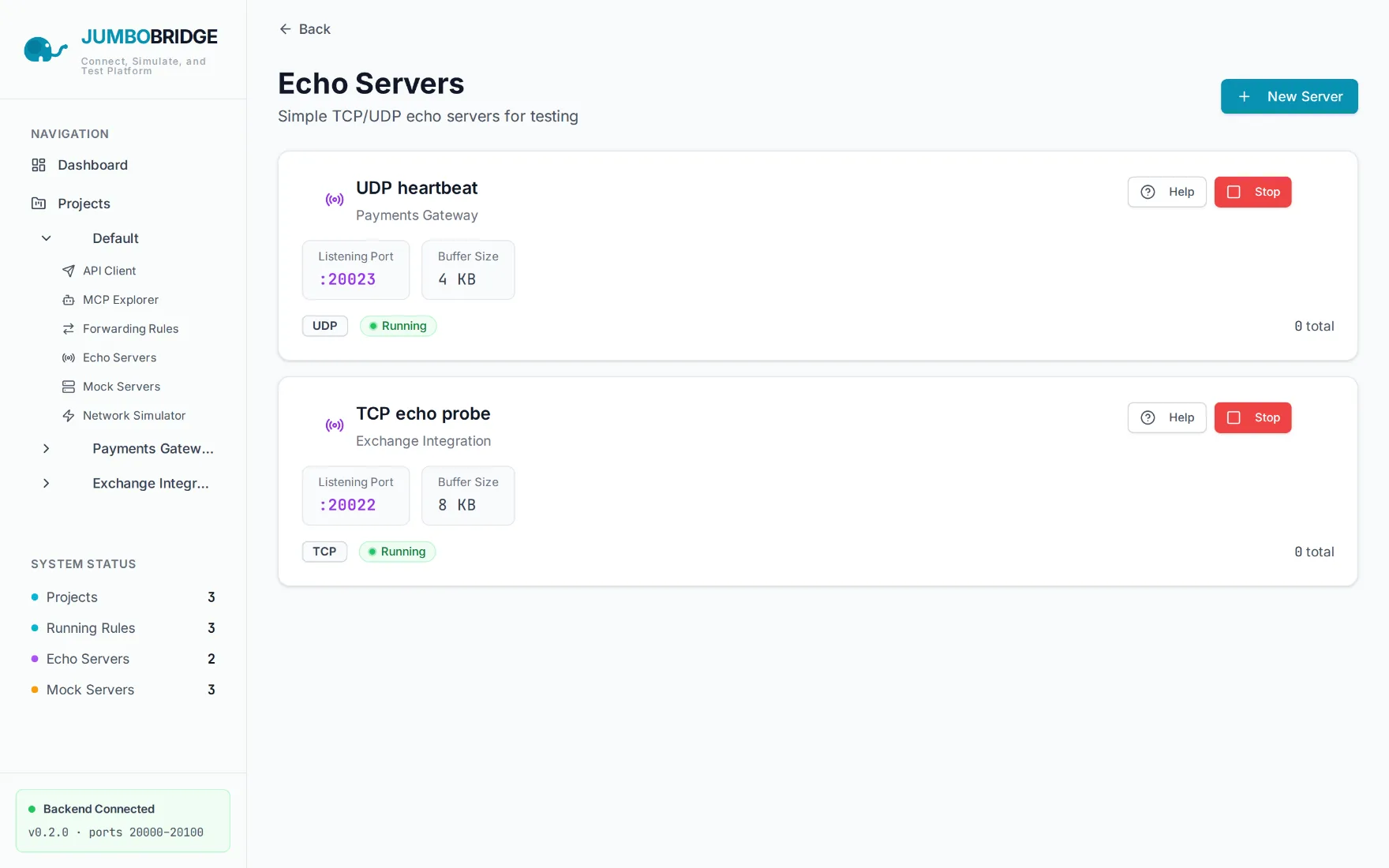Open the Network Simulator page
The image size is (1389, 868).
(134, 416)
